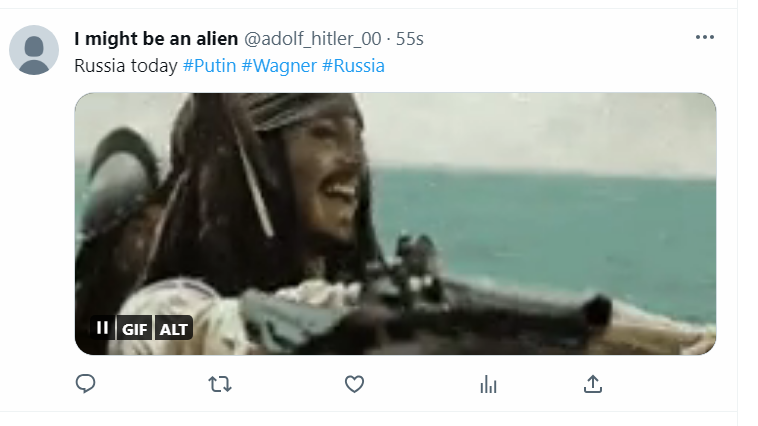The height and width of the screenshot is (426, 758).
Task: Pause the GIF playback
Action: (x=102, y=328)
